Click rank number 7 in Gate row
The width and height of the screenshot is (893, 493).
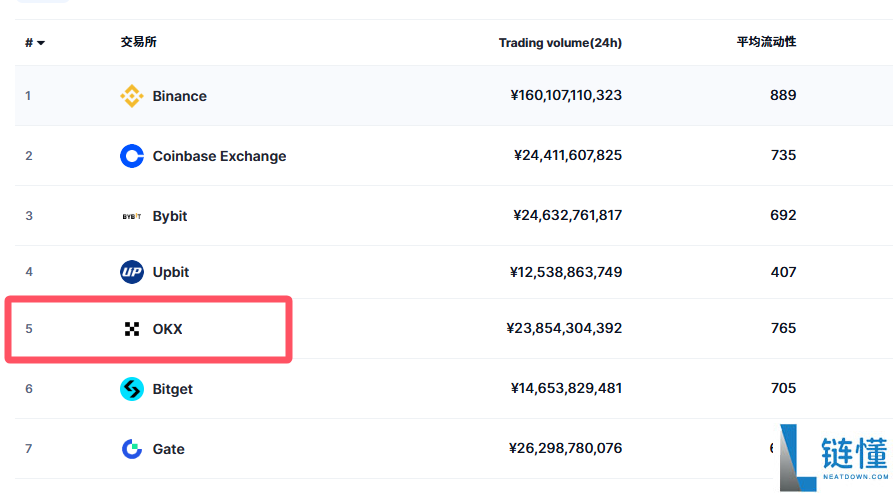(x=28, y=449)
